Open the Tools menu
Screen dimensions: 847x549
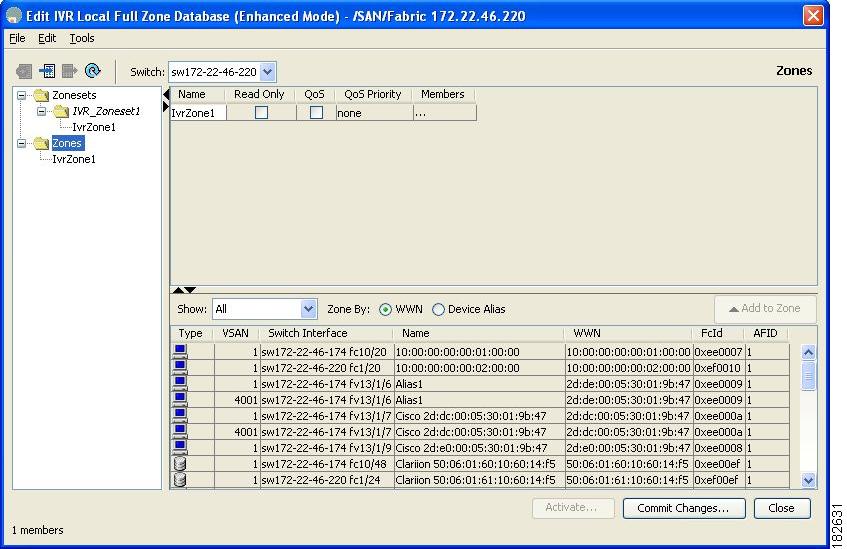82,38
